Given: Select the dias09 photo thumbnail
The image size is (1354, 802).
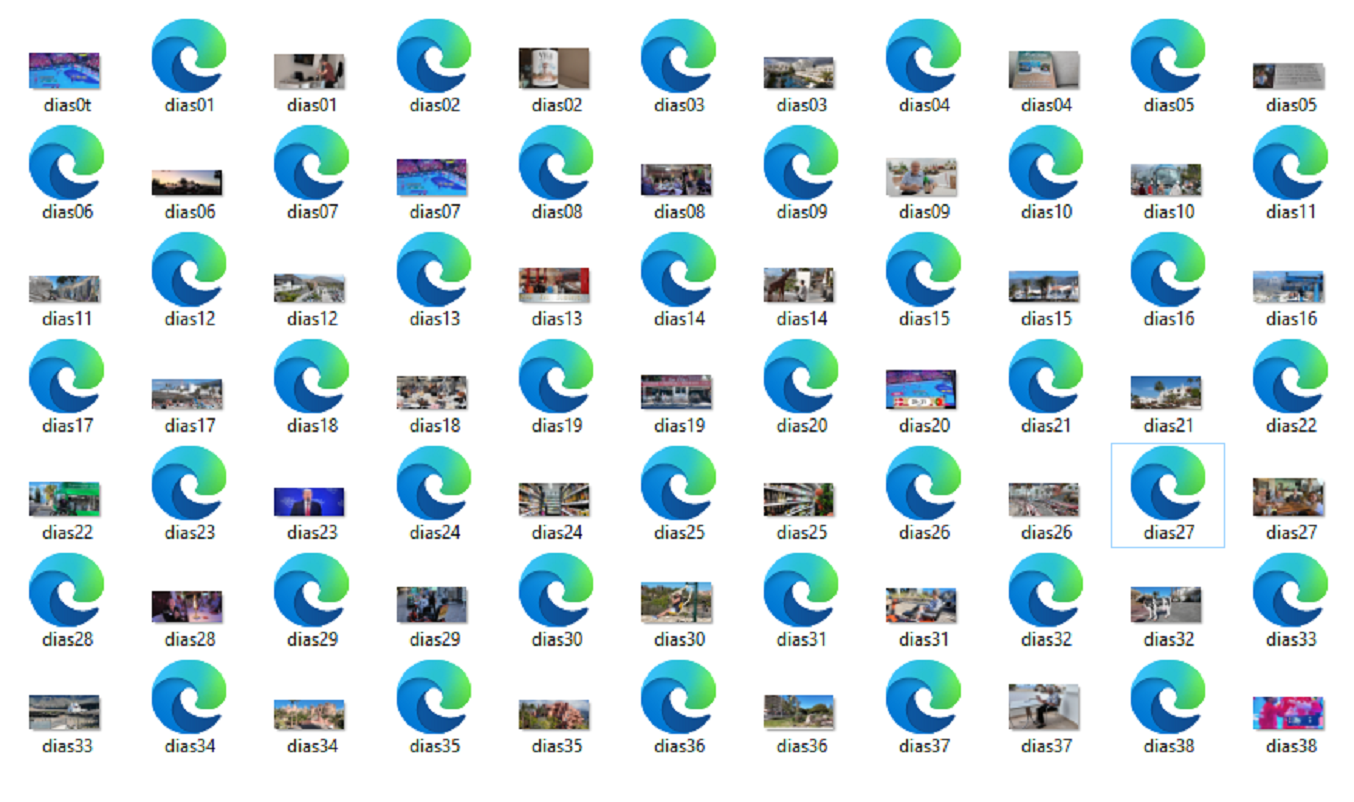Looking at the screenshot, I should tap(921, 177).
